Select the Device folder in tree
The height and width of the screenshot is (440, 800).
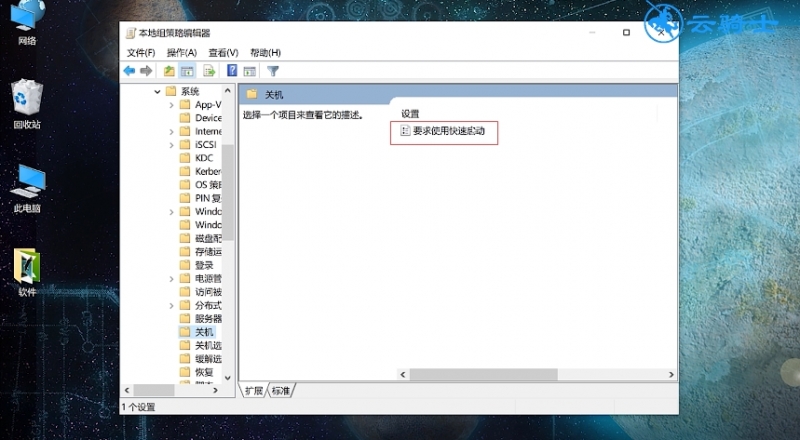201,118
